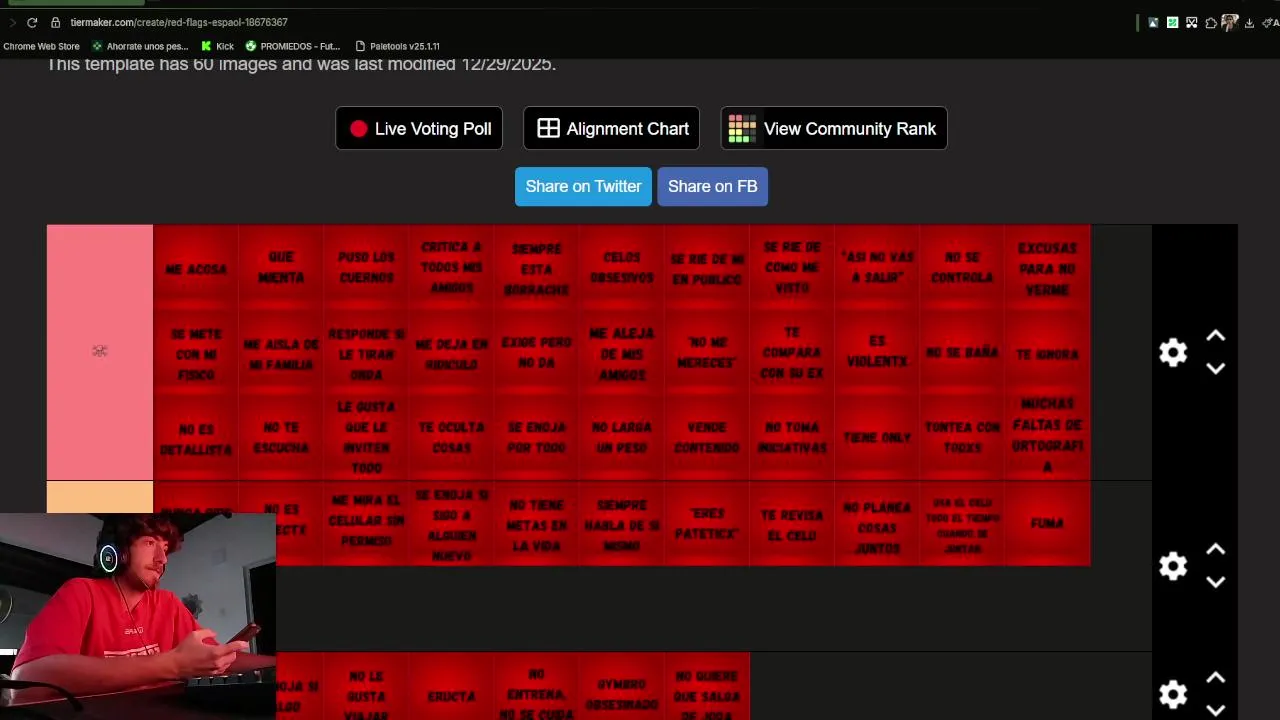The height and width of the screenshot is (720, 1280).
Task: Select the 'NO SE CONTROLA' tile
Action: pos(962,268)
